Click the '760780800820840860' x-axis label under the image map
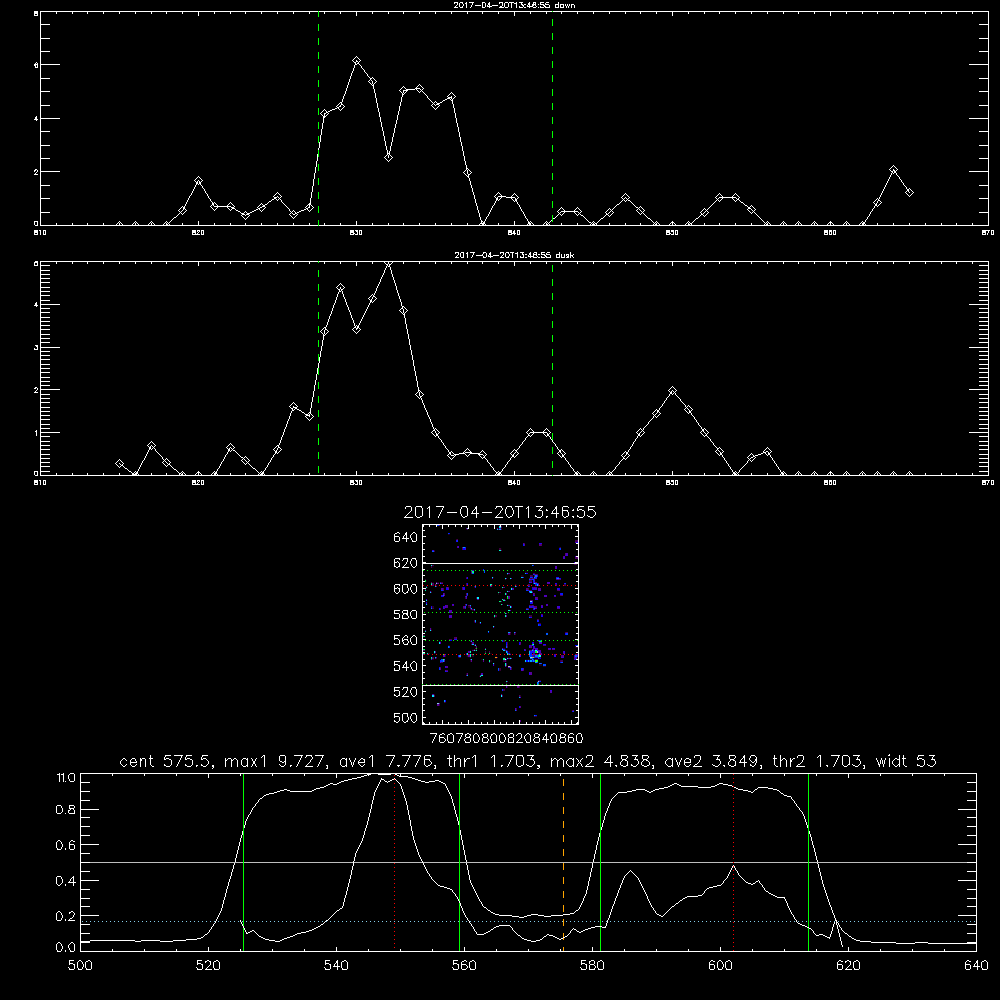The width and height of the screenshot is (1000, 1000). pos(506,739)
